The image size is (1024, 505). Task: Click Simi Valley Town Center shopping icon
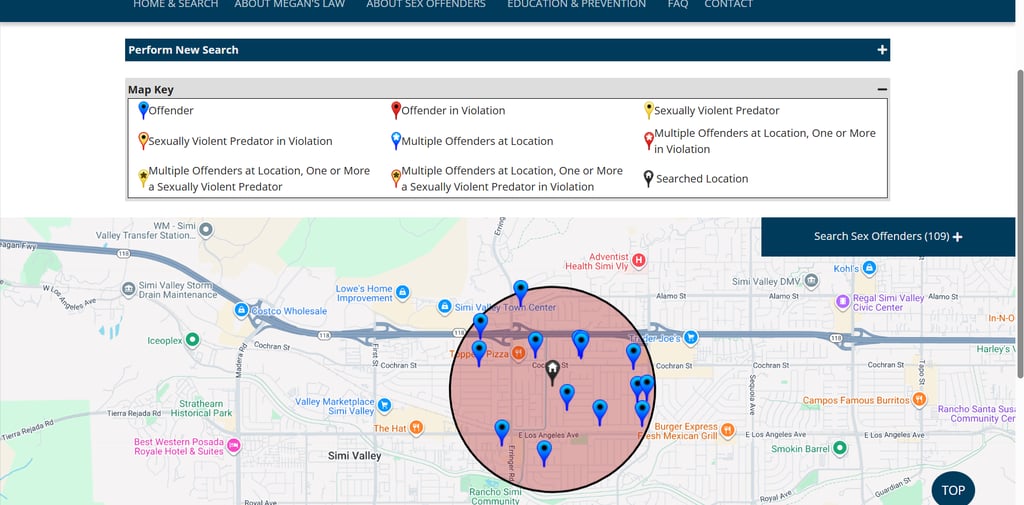445,306
